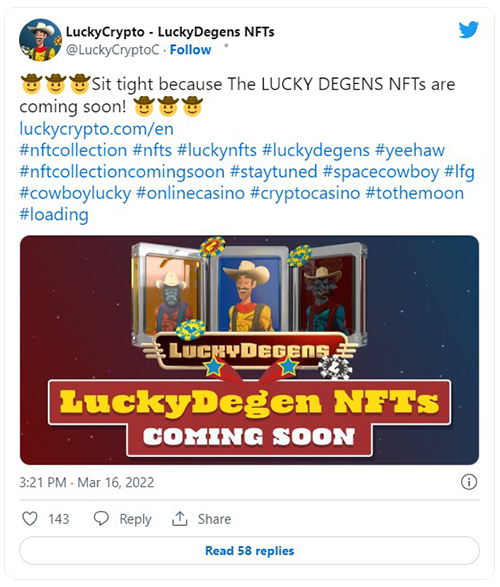This screenshot has height=587, width=500.
Task: Open the #yeehaw hashtag
Action: [410, 150]
